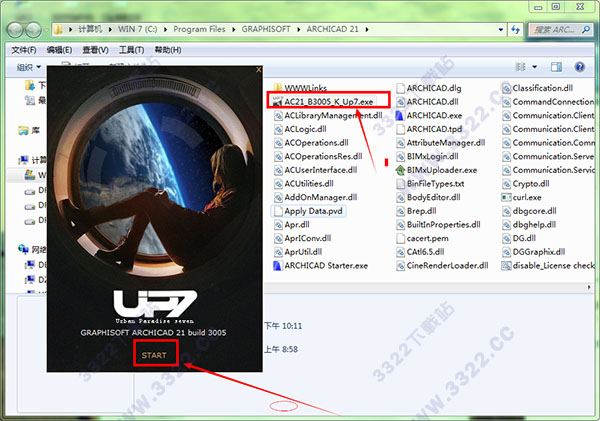
Task: Open the 帮助(H) menu
Action: pyautogui.click(x=168, y=50)
